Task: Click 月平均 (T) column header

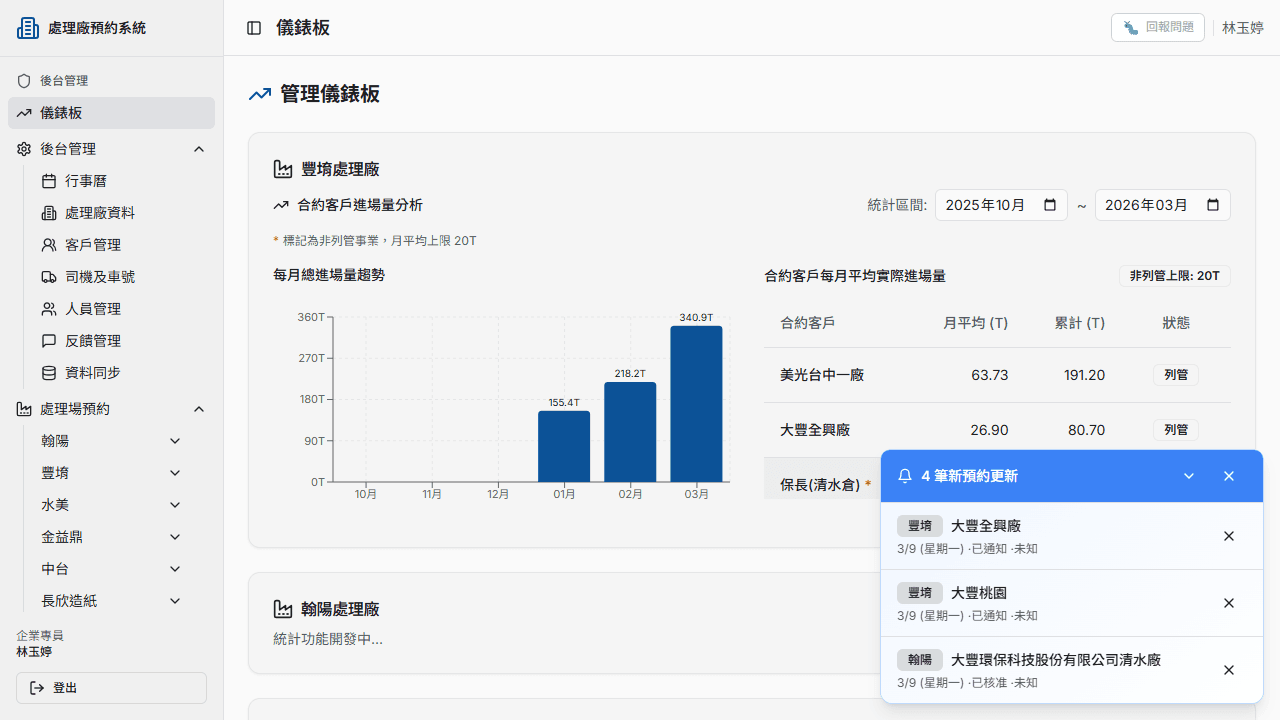Action: pyautogui.click(x=975, y=323)
